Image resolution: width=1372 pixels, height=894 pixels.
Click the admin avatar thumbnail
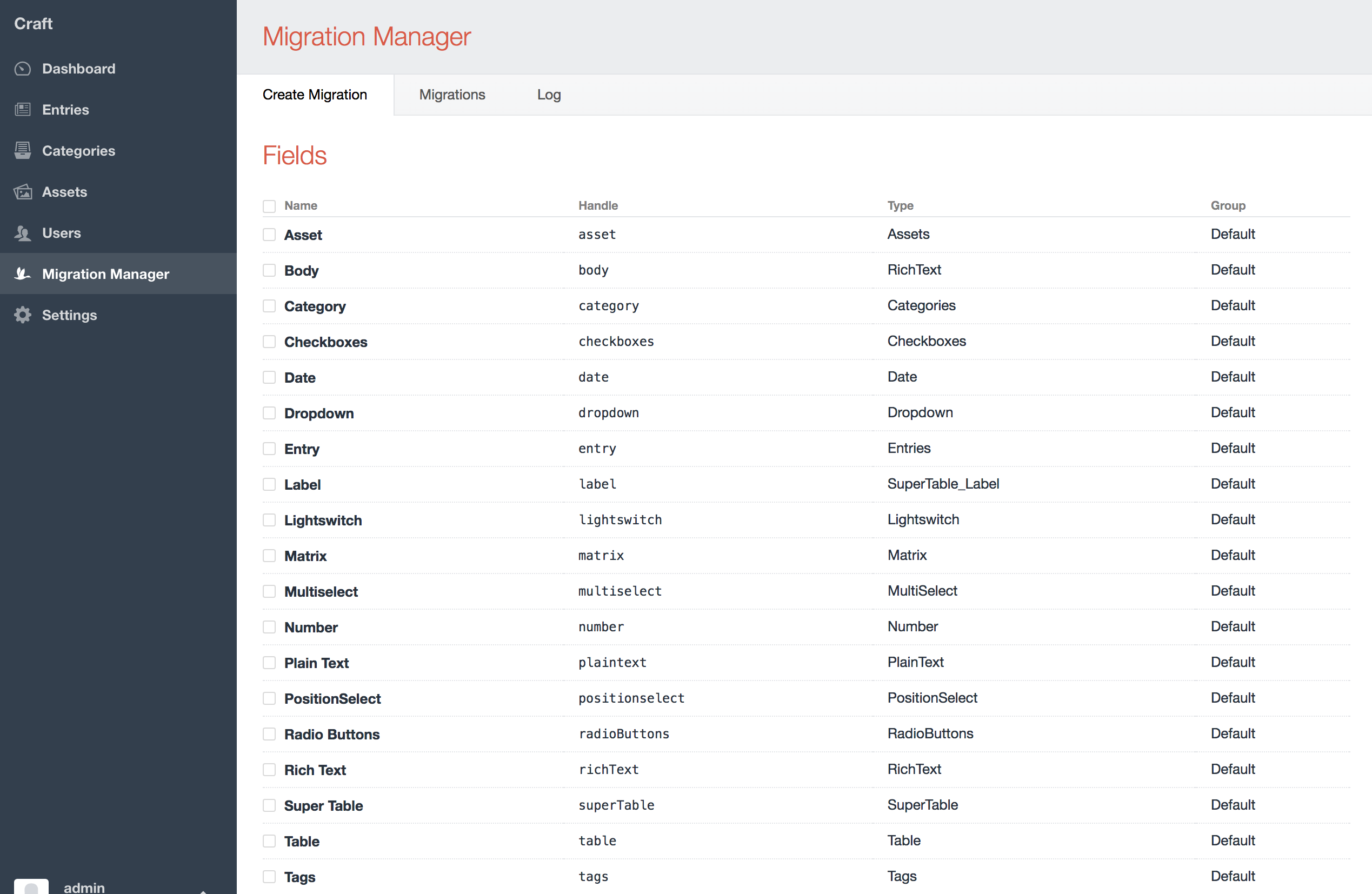coord(31,886)
